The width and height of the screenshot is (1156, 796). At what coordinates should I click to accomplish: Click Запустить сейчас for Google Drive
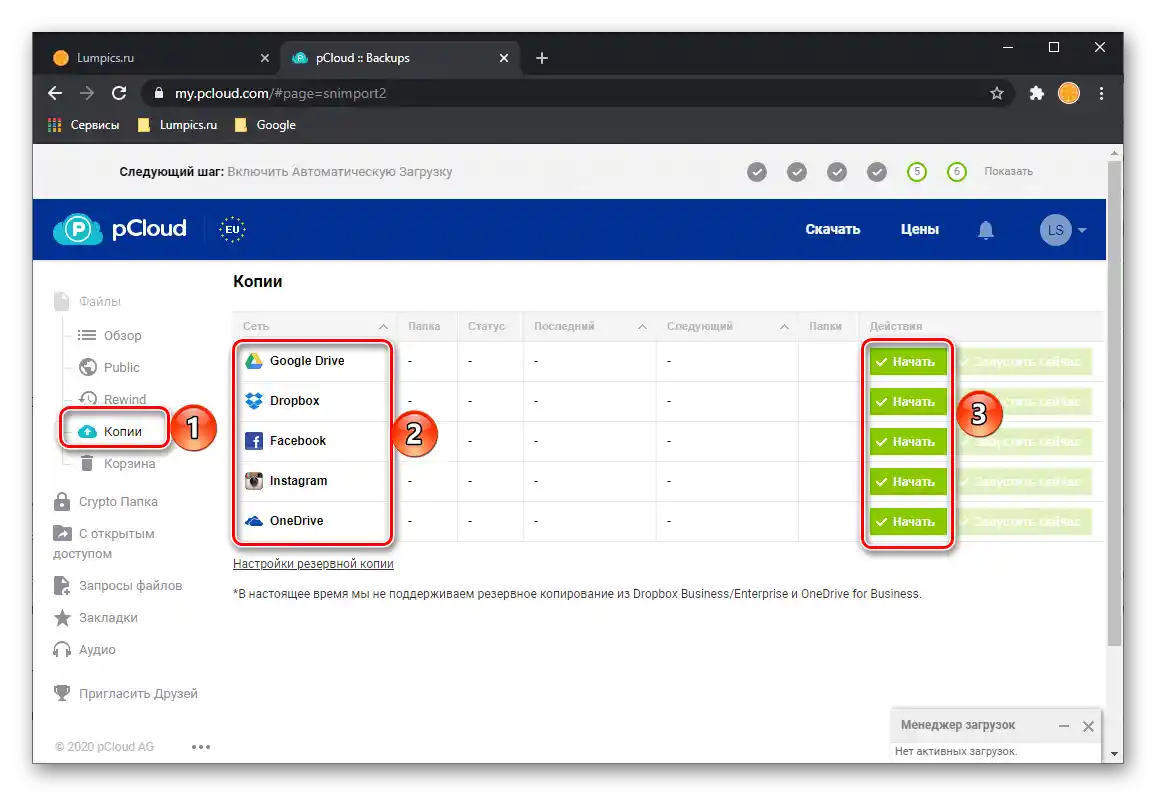tap(1023, 361)
